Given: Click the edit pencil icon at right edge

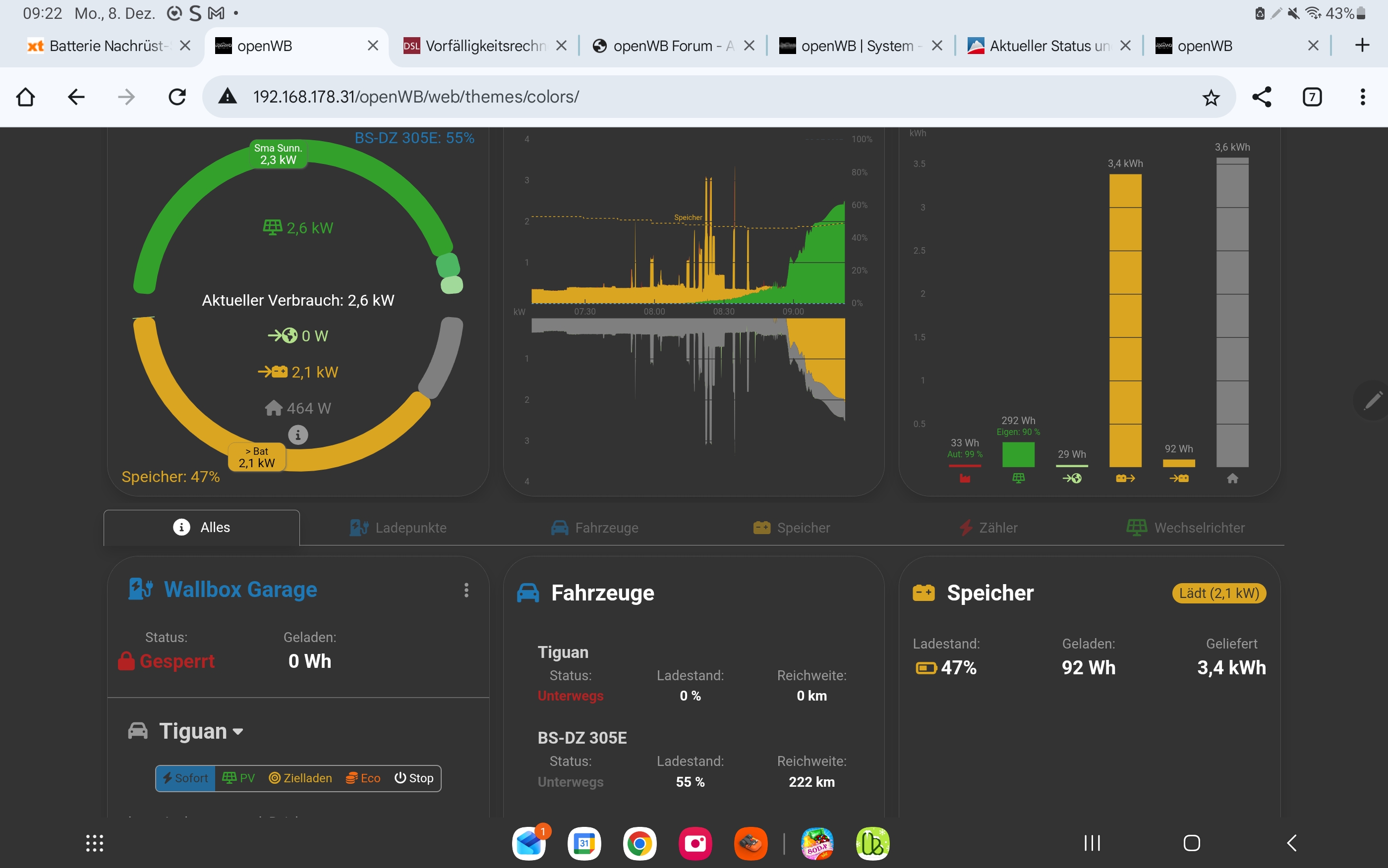Looking at the screenshot, I should coord(1373,400).
